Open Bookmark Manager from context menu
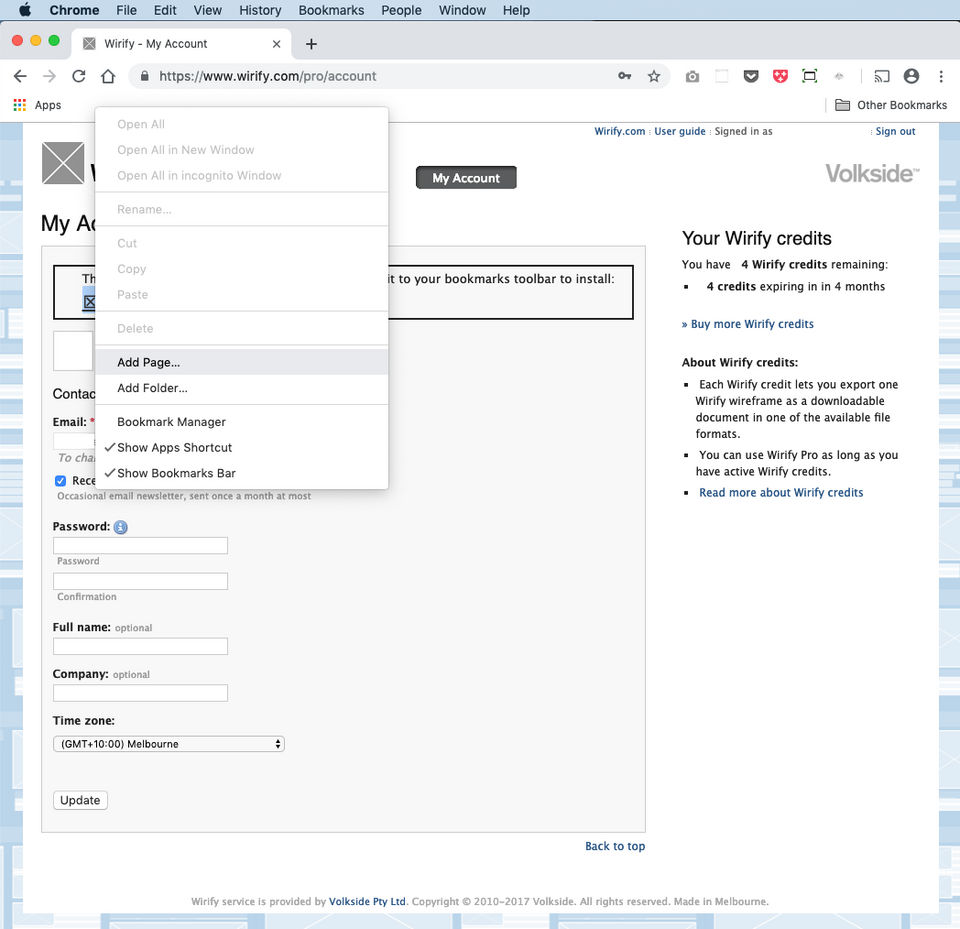The image size is (960, 929). (241, 422)
